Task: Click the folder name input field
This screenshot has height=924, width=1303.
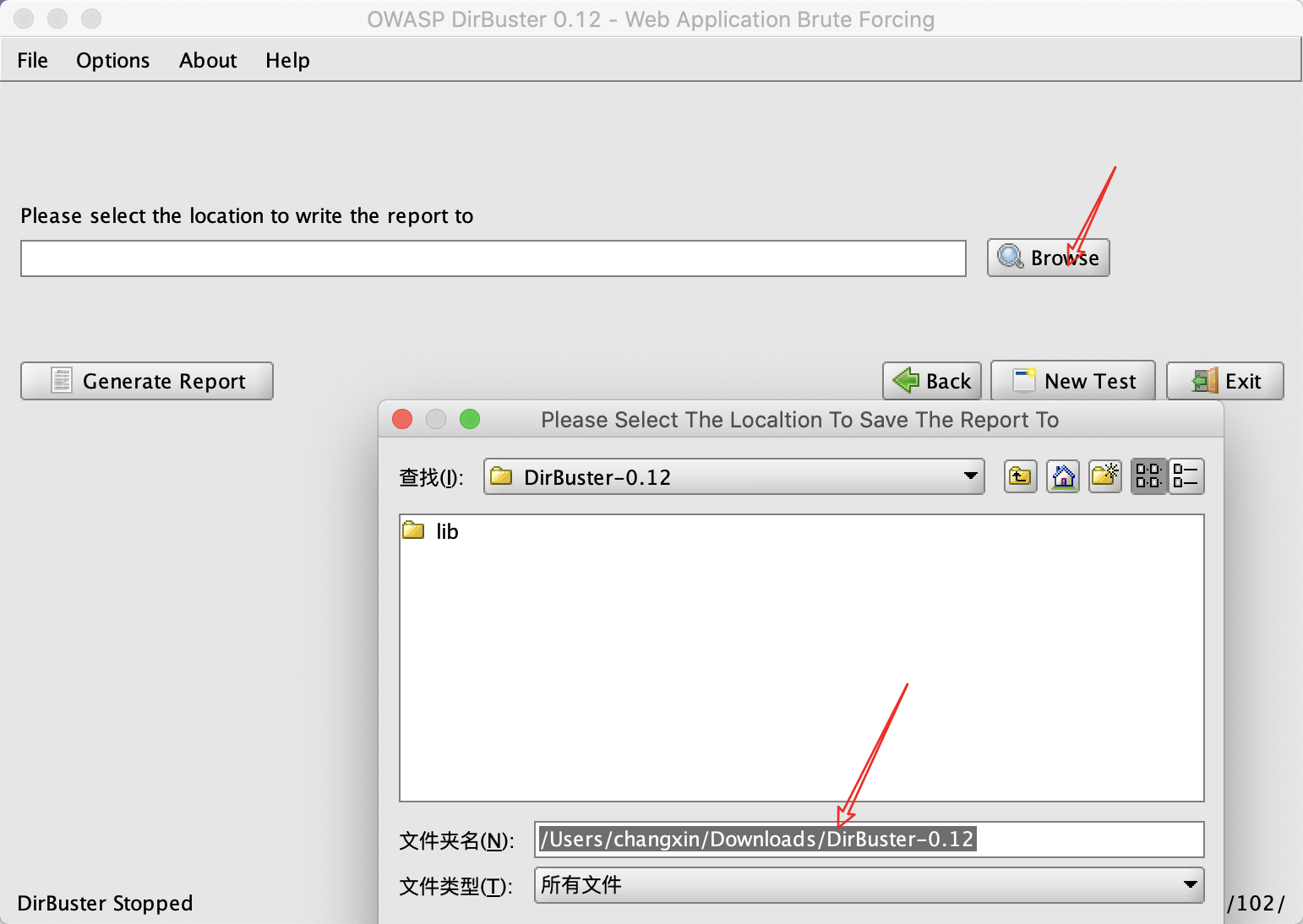Action: click(869, 839)
